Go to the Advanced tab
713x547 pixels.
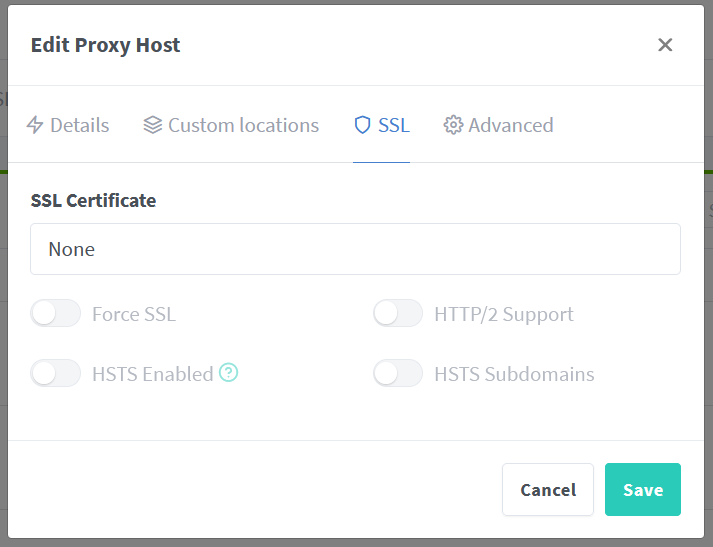(510, 125)
